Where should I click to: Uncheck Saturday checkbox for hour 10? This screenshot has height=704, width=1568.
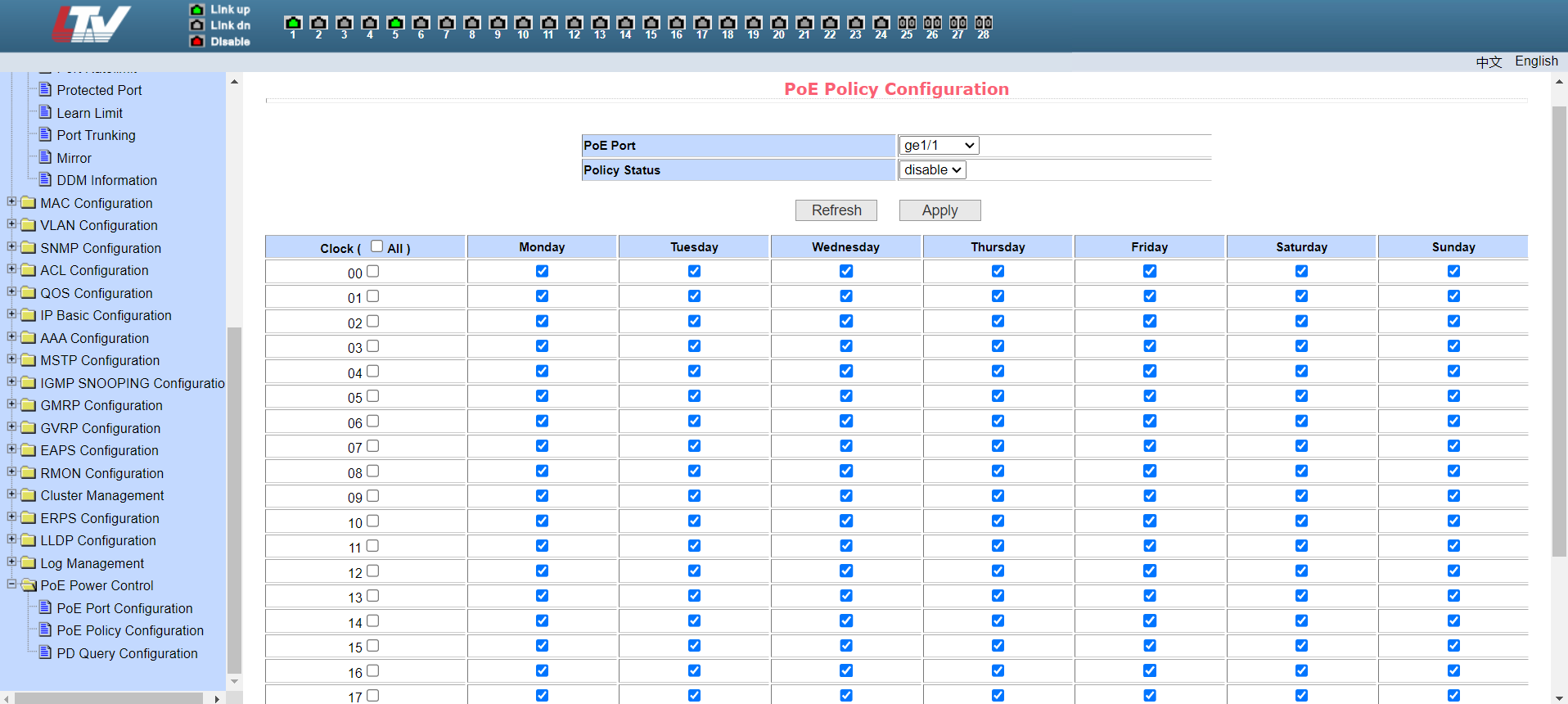pos(1301,521)
